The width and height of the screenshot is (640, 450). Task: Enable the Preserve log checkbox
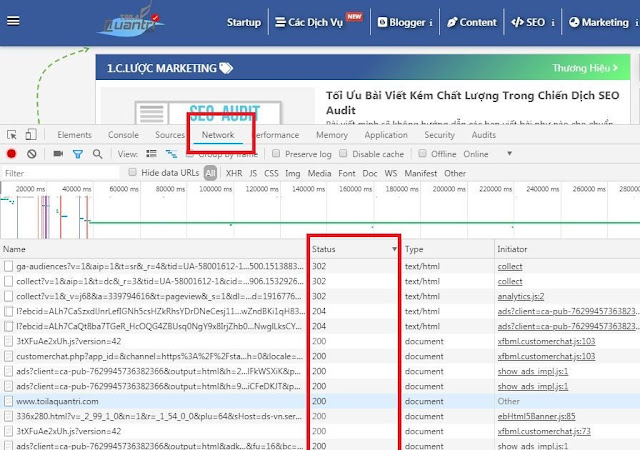[276, 154]
